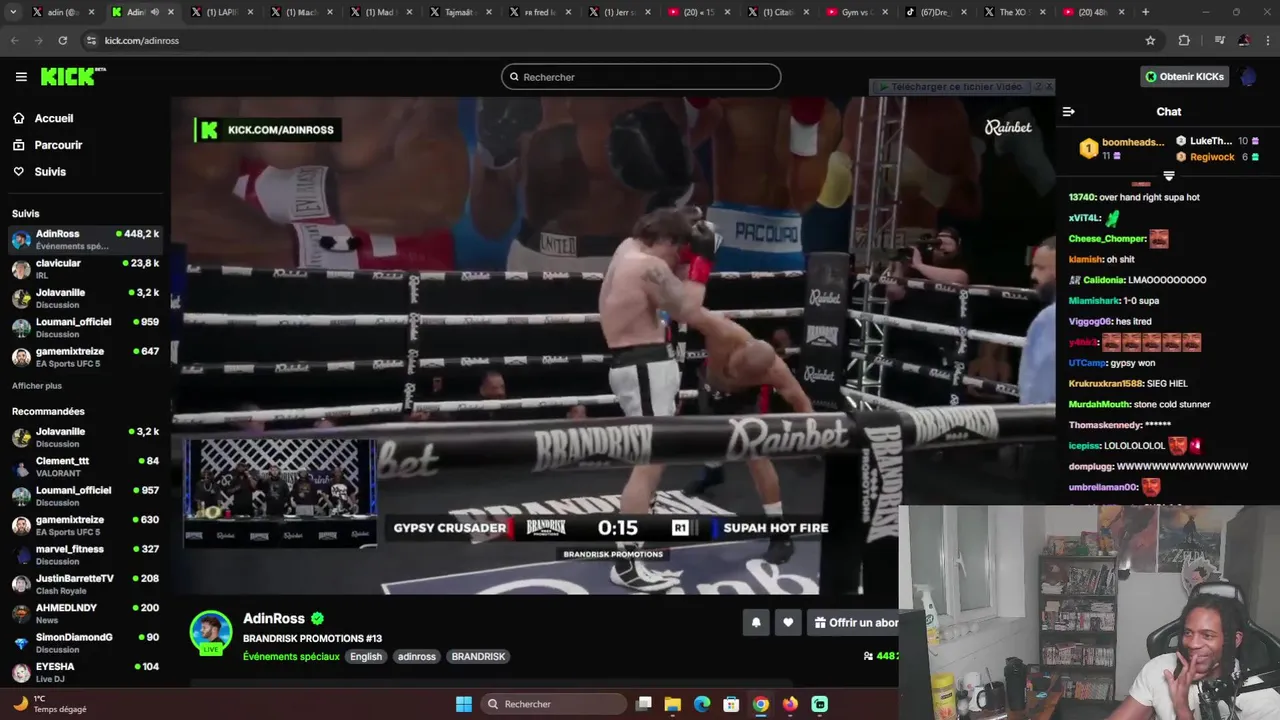Click the Télécharger ce fichier vidéo overlay
The height and width of the screenshot is (720, 1280).
(x=950, y=87)
